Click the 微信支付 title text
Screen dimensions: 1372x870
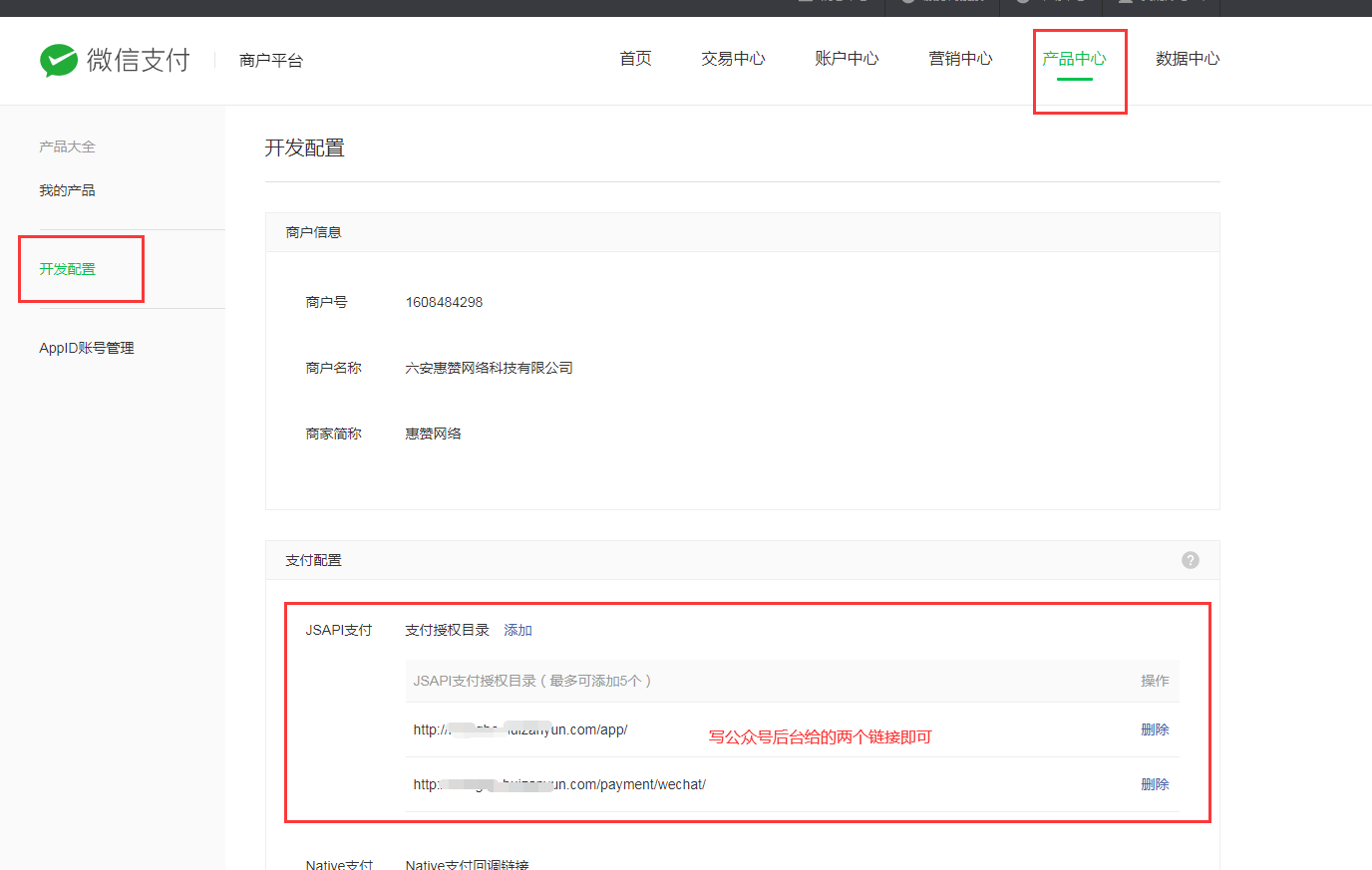pyautogui.click(x=139, y=60)
